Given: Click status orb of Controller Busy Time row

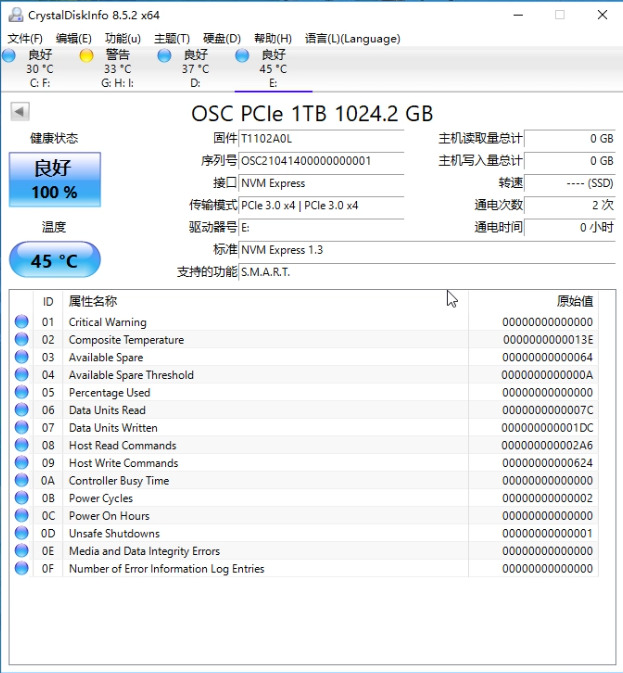Looking at the screenshot, I should [x=21, y=480].
